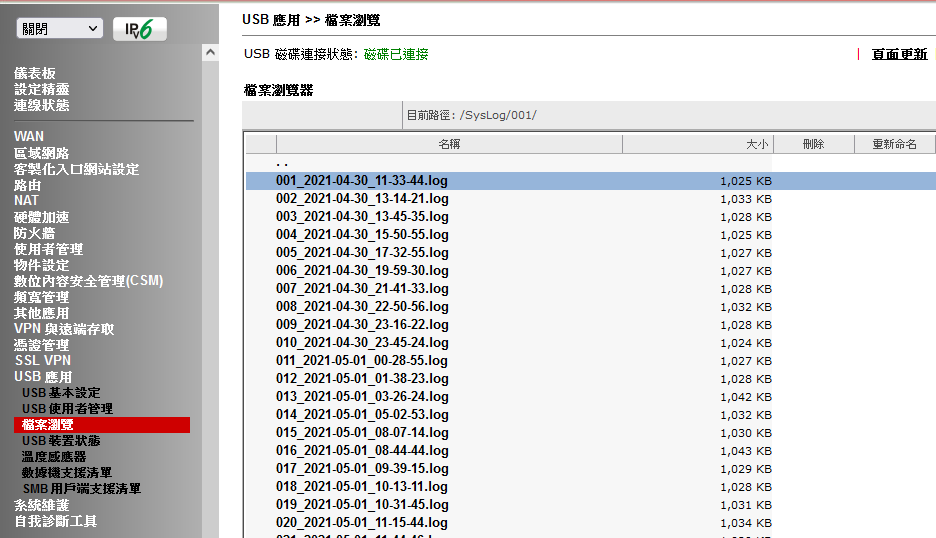Click 頁面更新 to refresh the page

(x=899, y=54)
